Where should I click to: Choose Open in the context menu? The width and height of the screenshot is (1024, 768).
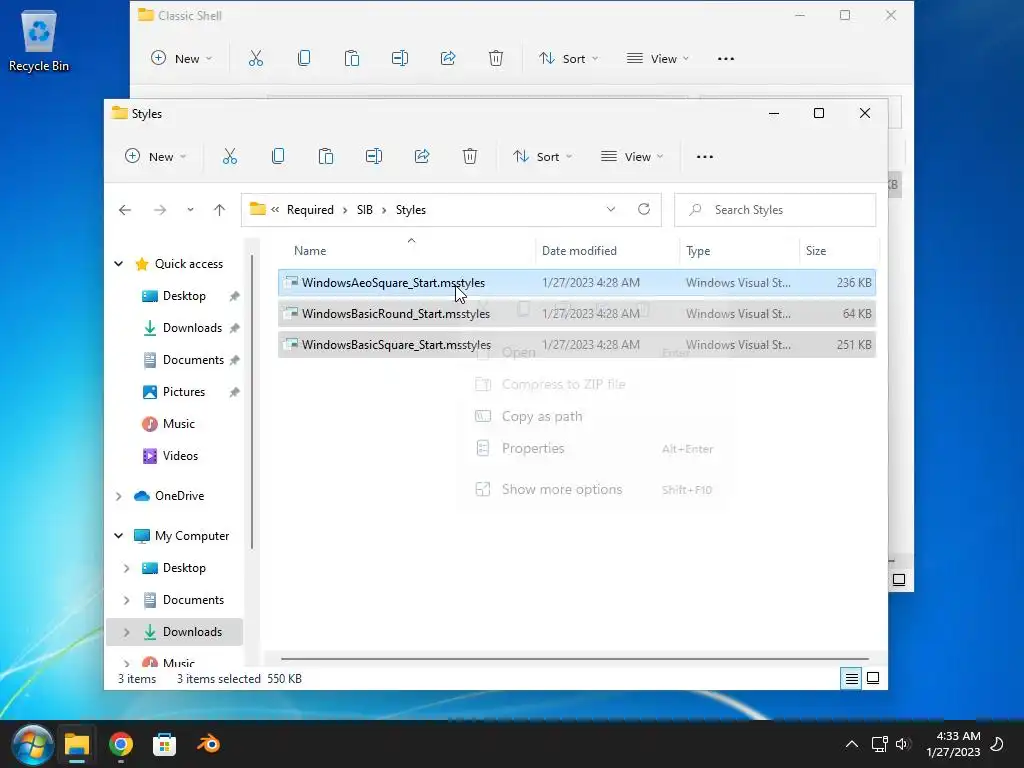(594, 353)
